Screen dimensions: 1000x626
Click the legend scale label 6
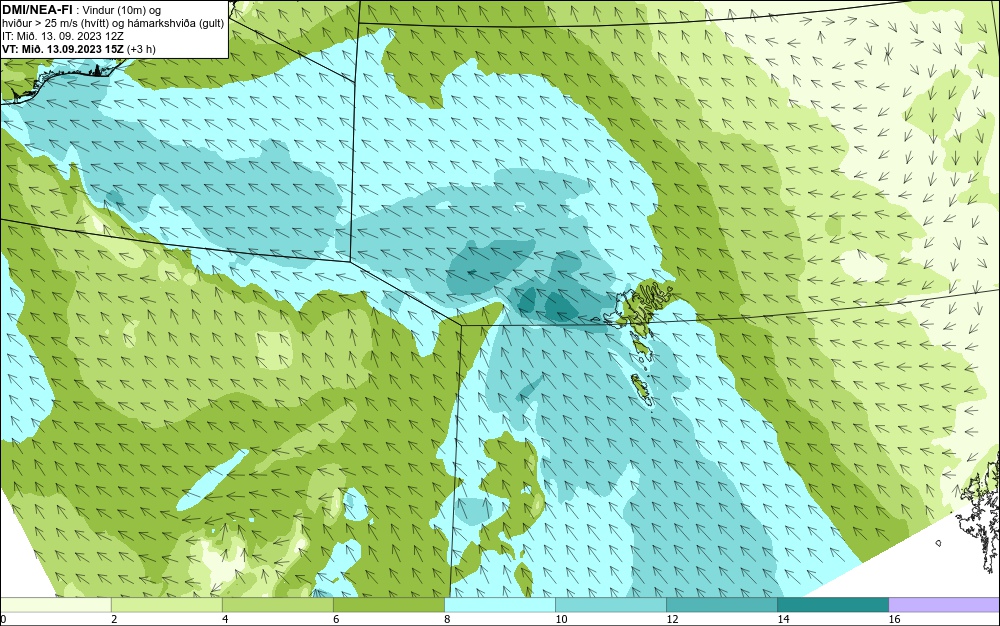pos(336,619)
